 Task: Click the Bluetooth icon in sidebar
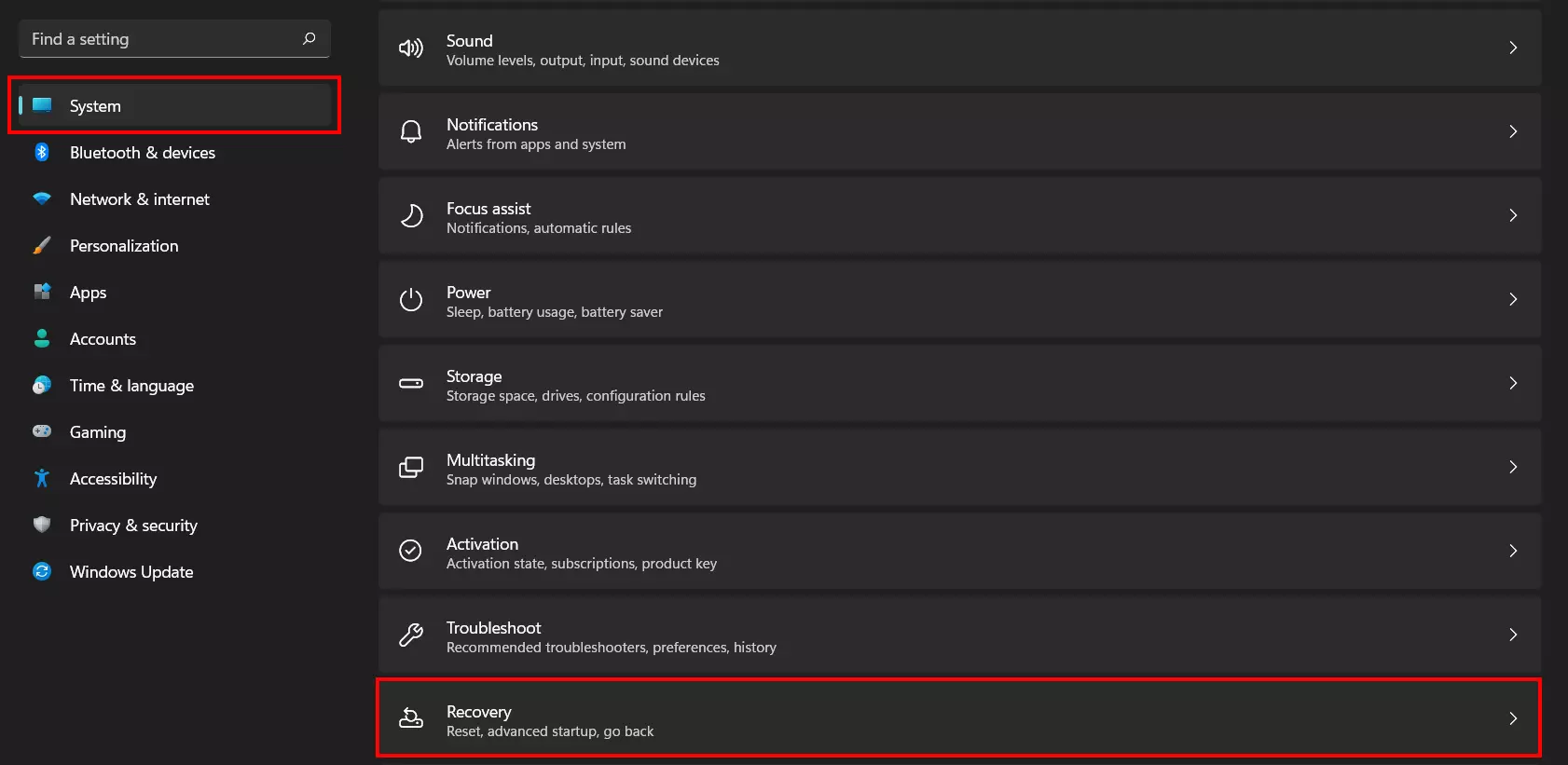[42, 152]
